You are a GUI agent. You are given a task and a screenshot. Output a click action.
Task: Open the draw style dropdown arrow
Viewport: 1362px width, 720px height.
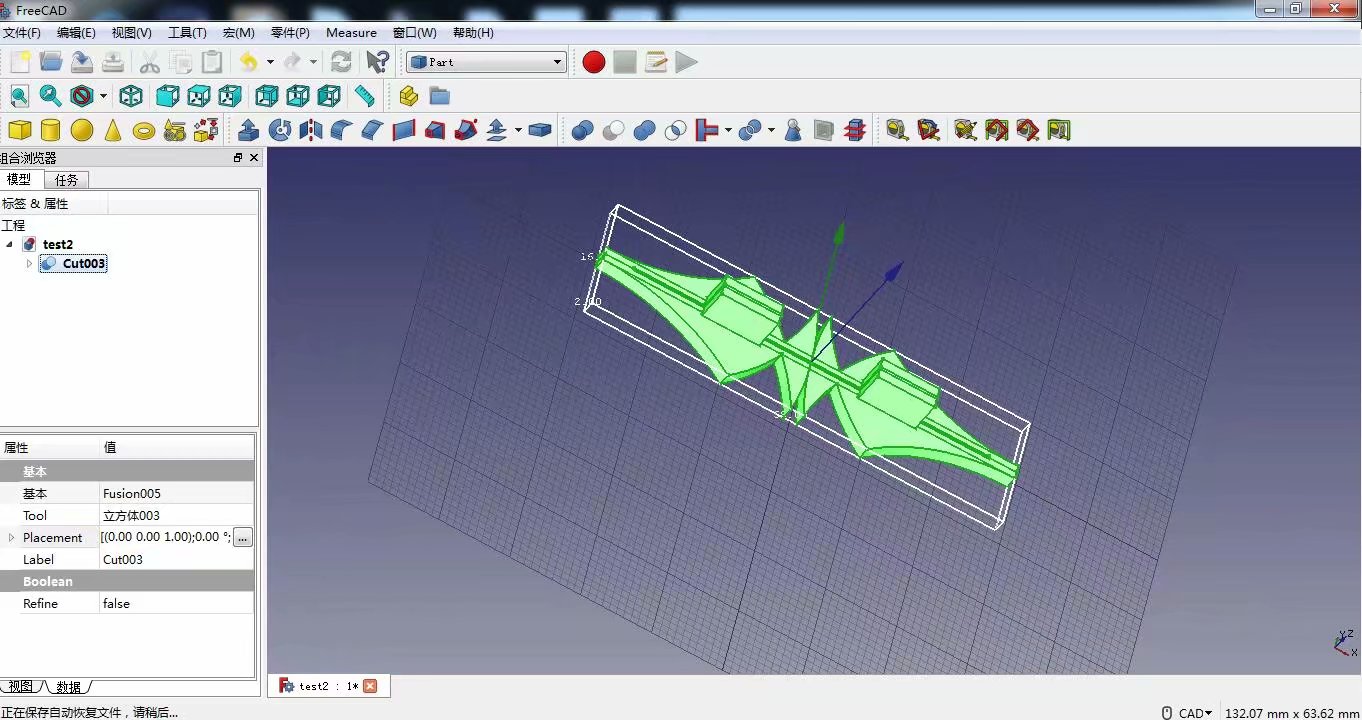103,96
